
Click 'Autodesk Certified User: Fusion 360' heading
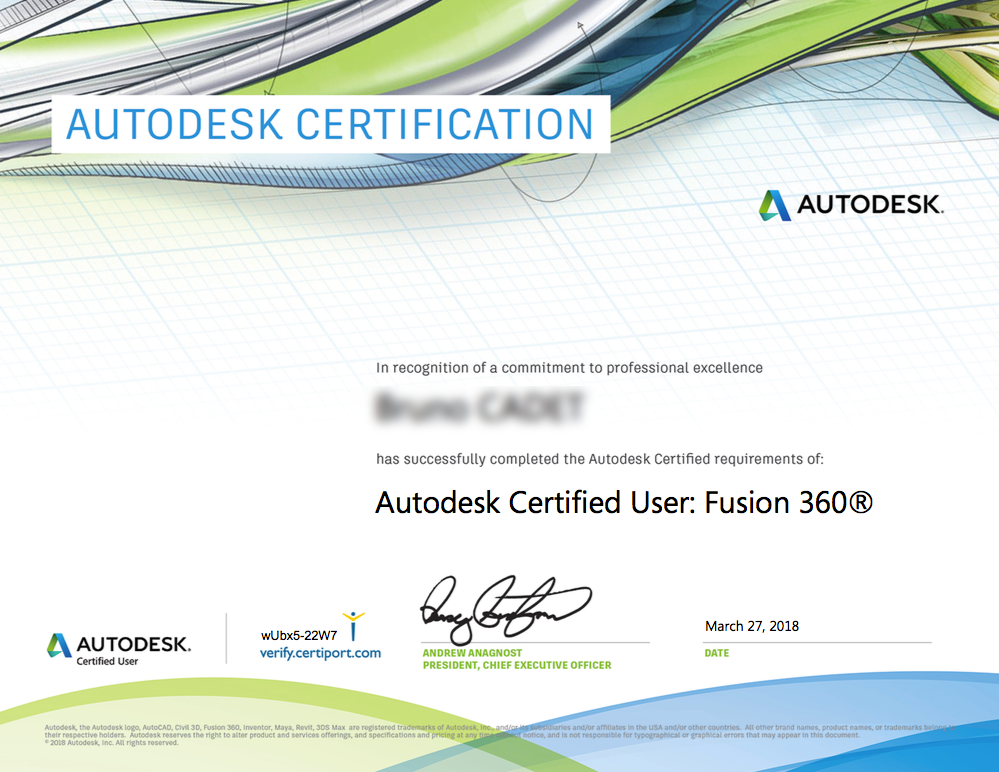point(624,503)
